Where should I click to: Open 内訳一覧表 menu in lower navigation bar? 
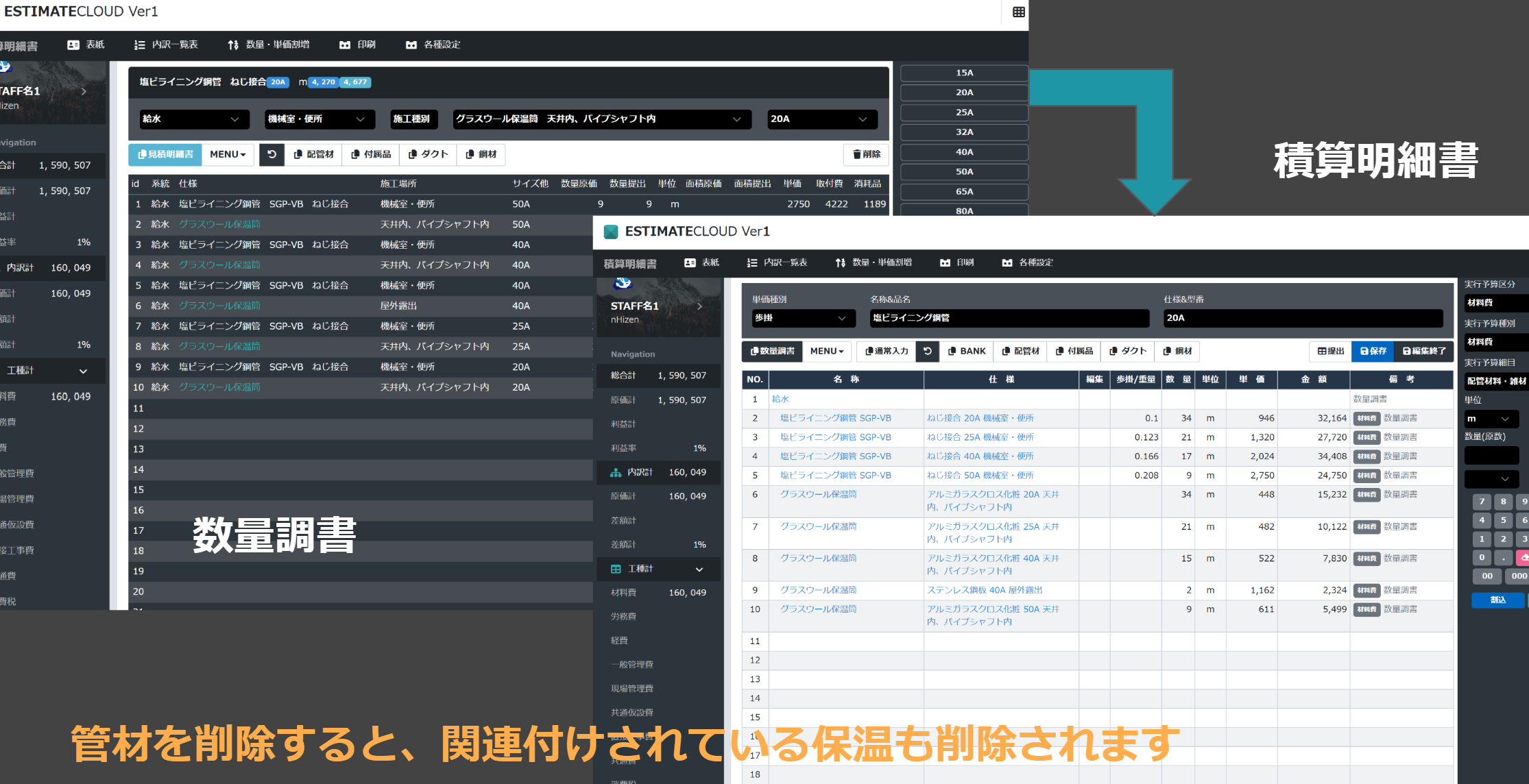pos(776,262)
